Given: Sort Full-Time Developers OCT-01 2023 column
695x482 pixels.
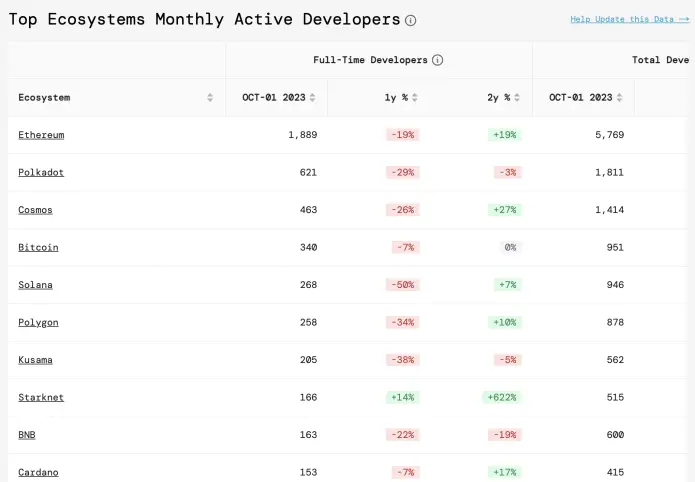Looking at the screenshot, I should pyautogui.click(x=312, y=98).
